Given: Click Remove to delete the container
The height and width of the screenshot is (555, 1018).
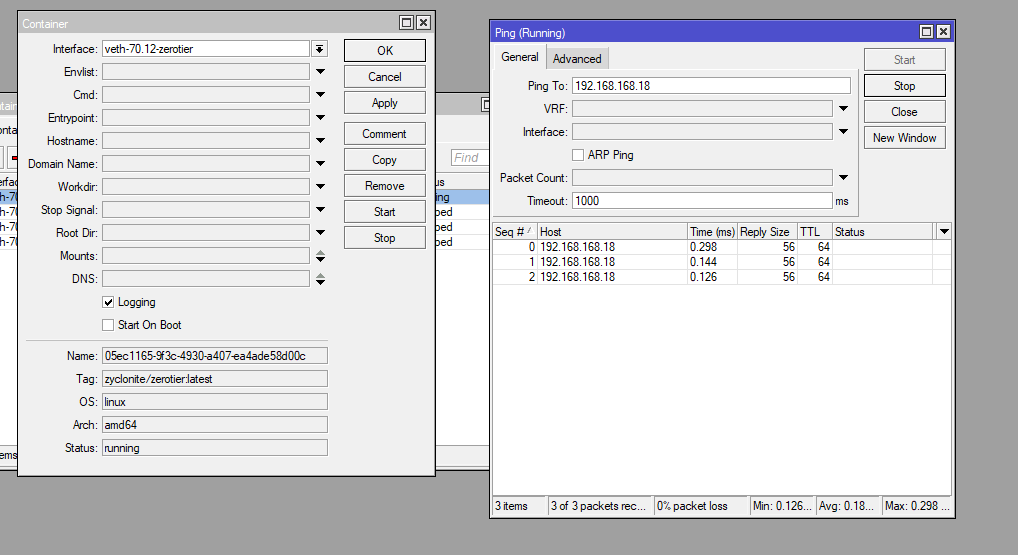Looking at the screenshot, I should click(384, 186).
